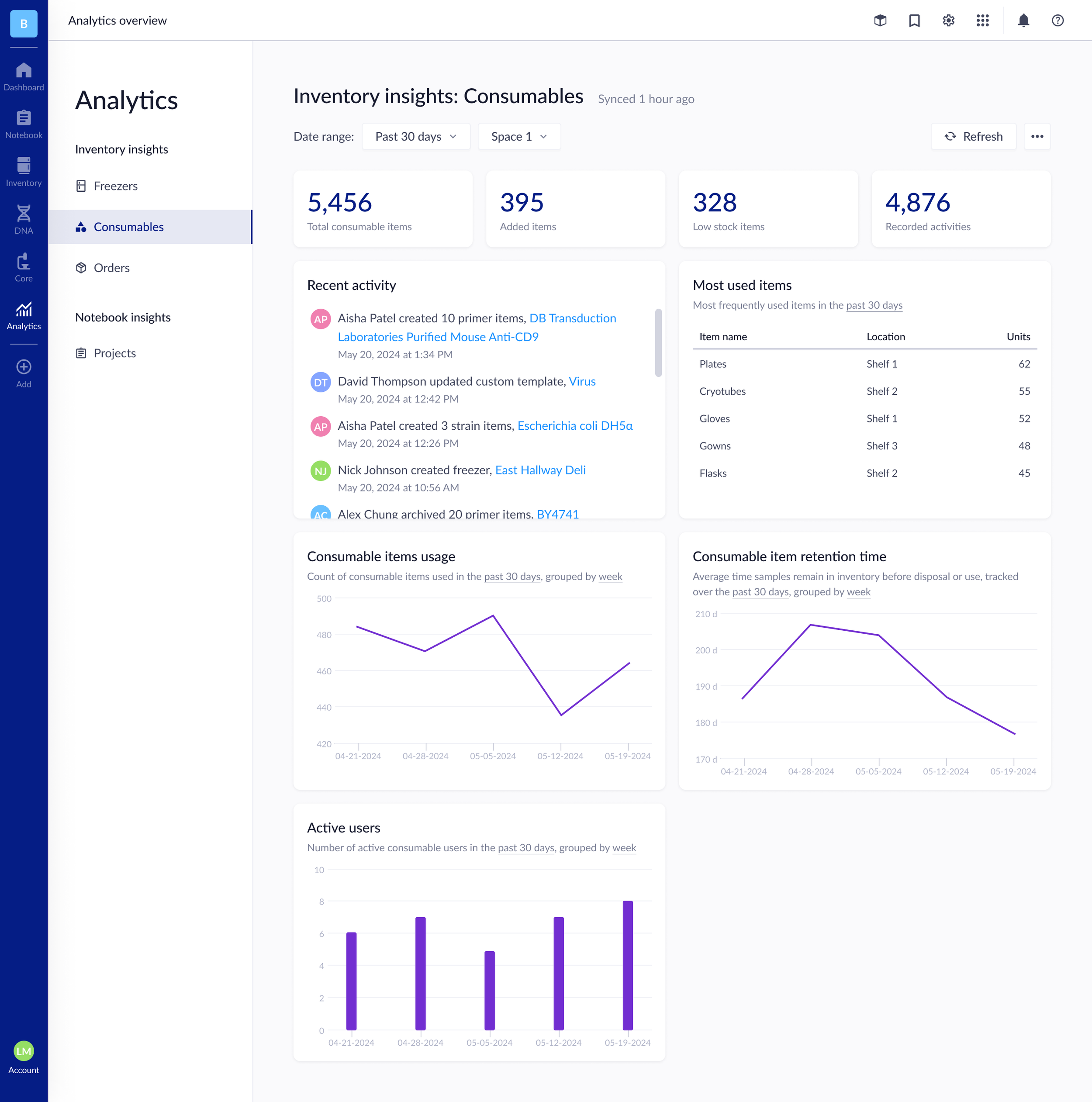Check notifications via the bell icon
Image resolution: width=1092 pixels, height=1102 pixels.
click(x=1023, y=21)
